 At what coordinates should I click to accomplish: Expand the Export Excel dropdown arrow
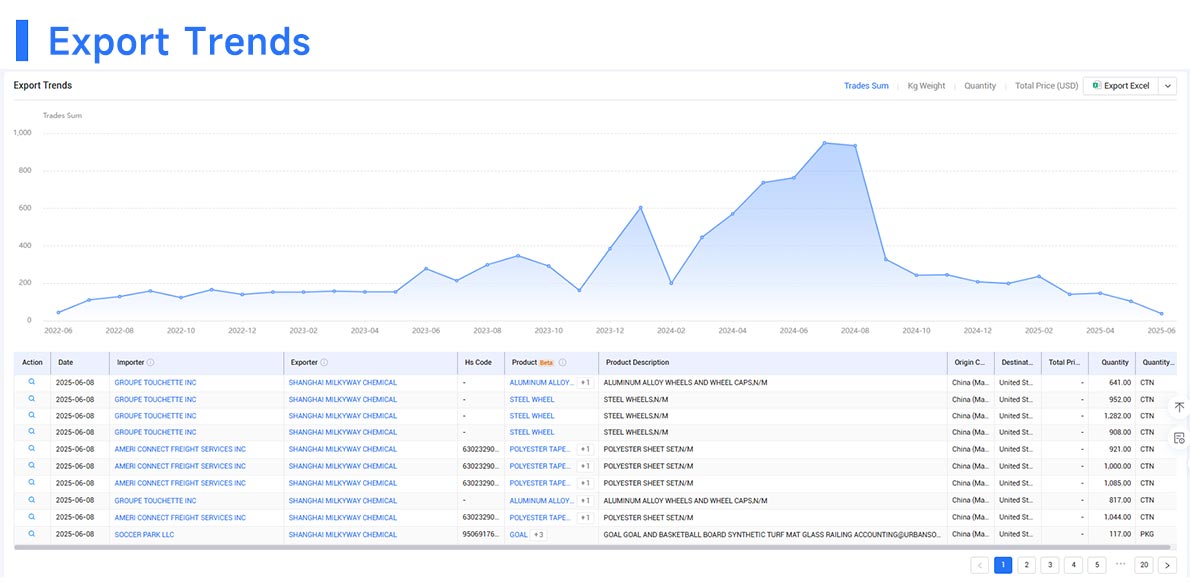1167,86
